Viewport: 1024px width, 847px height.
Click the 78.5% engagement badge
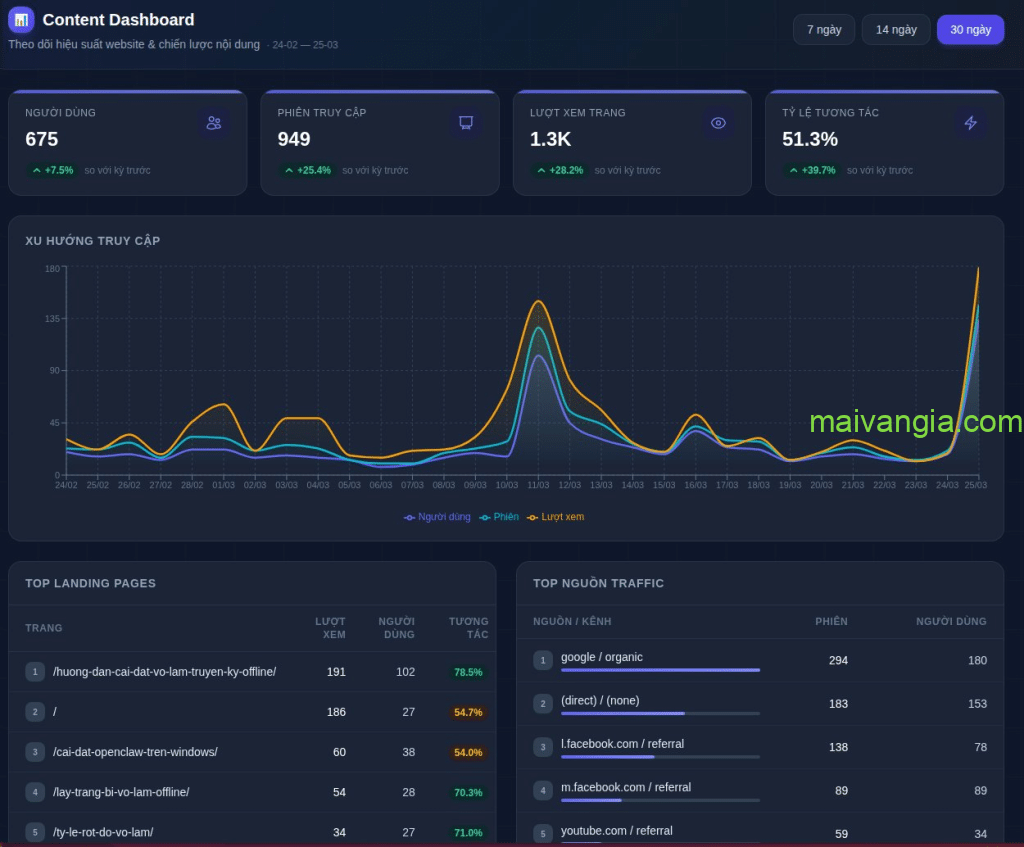click(468, 673)
